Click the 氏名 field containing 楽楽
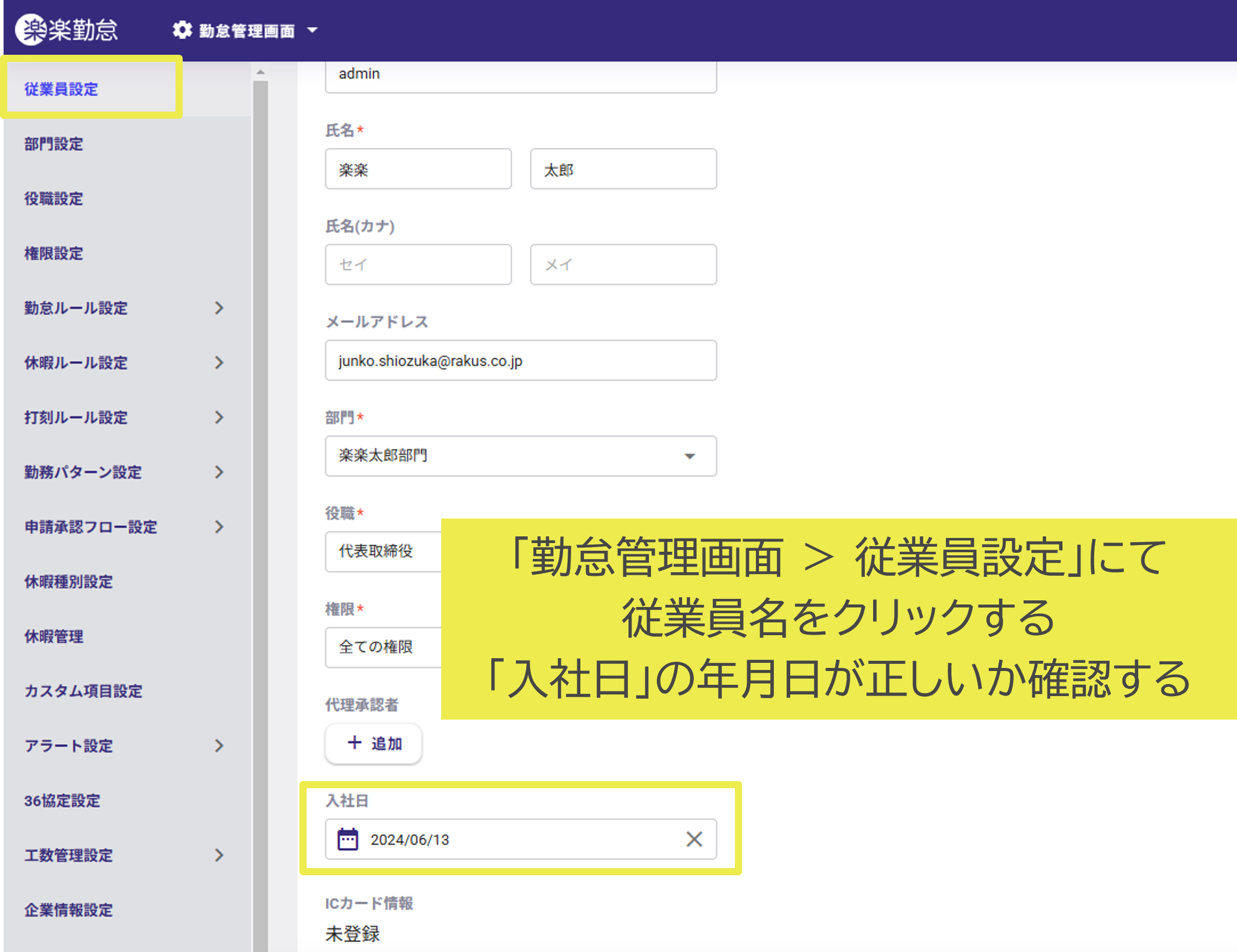Screen dimensions: 1237x952 [x=418, y=169]
